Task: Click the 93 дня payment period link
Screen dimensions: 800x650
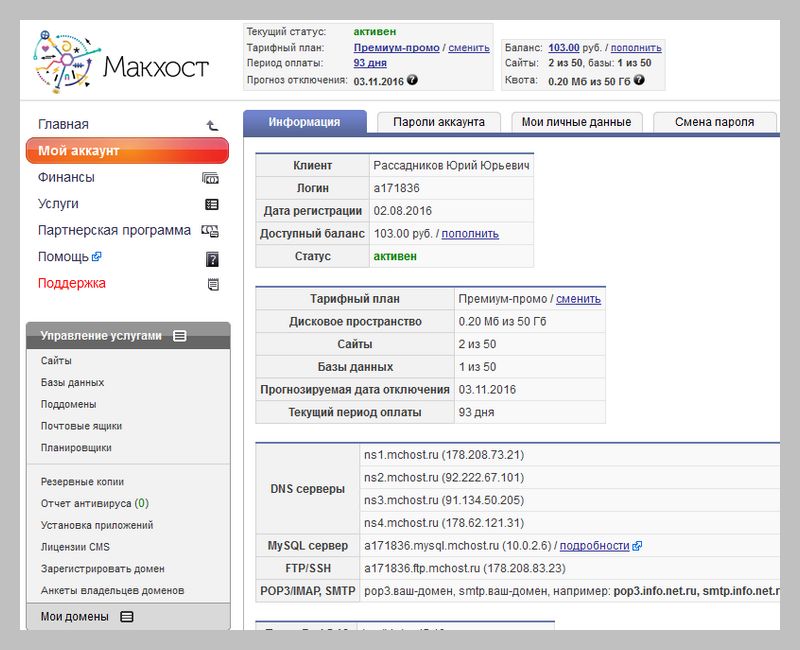Action: [x=370, y=63]
